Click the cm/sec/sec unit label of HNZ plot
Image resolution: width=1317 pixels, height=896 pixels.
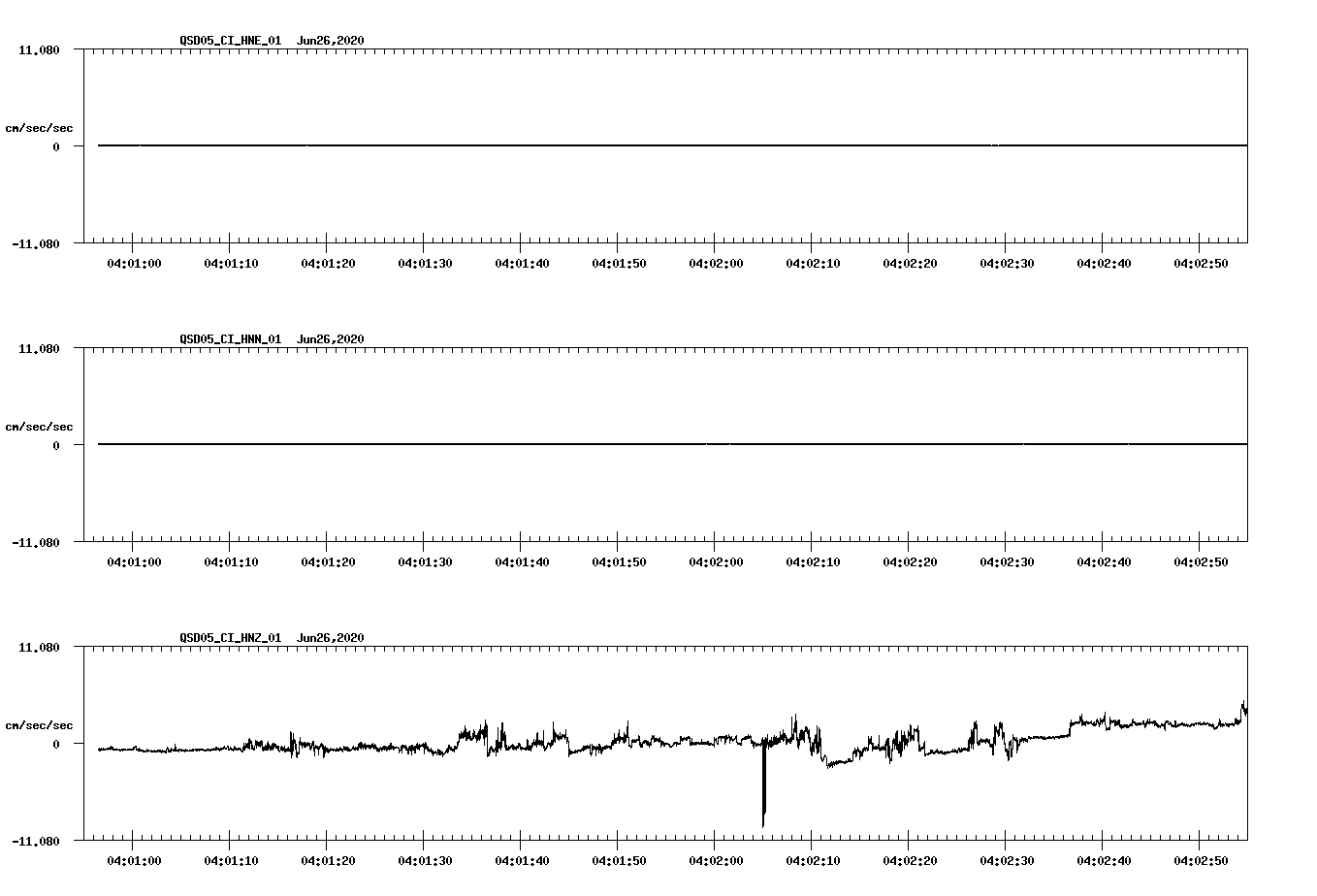pos(39,725)
